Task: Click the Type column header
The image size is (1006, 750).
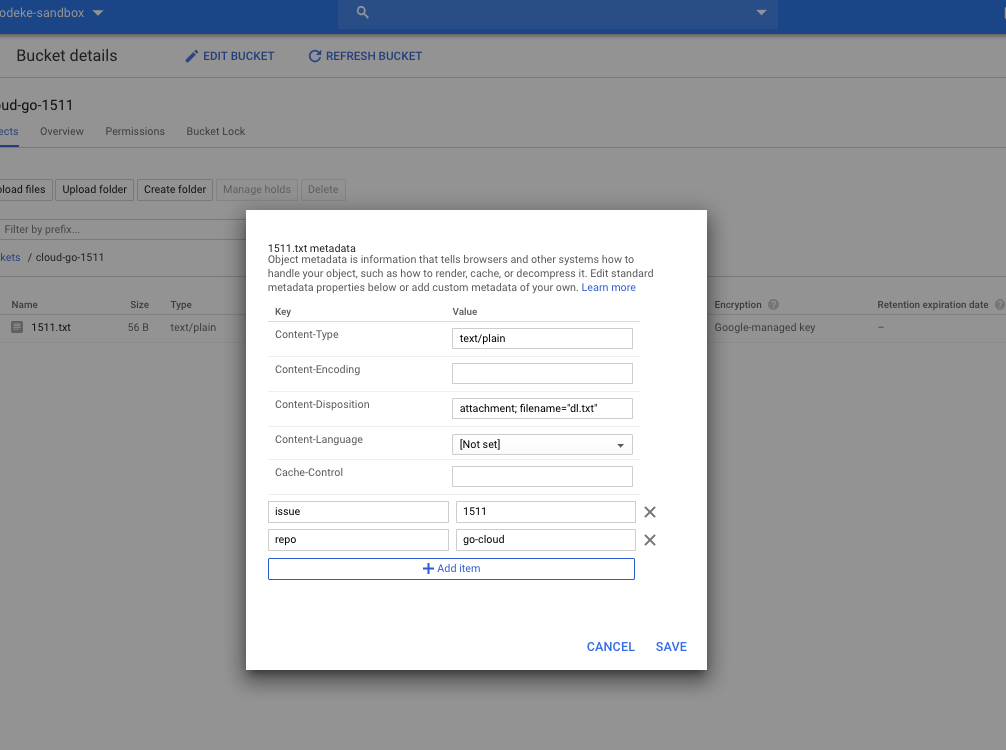Action: [181, 305]
